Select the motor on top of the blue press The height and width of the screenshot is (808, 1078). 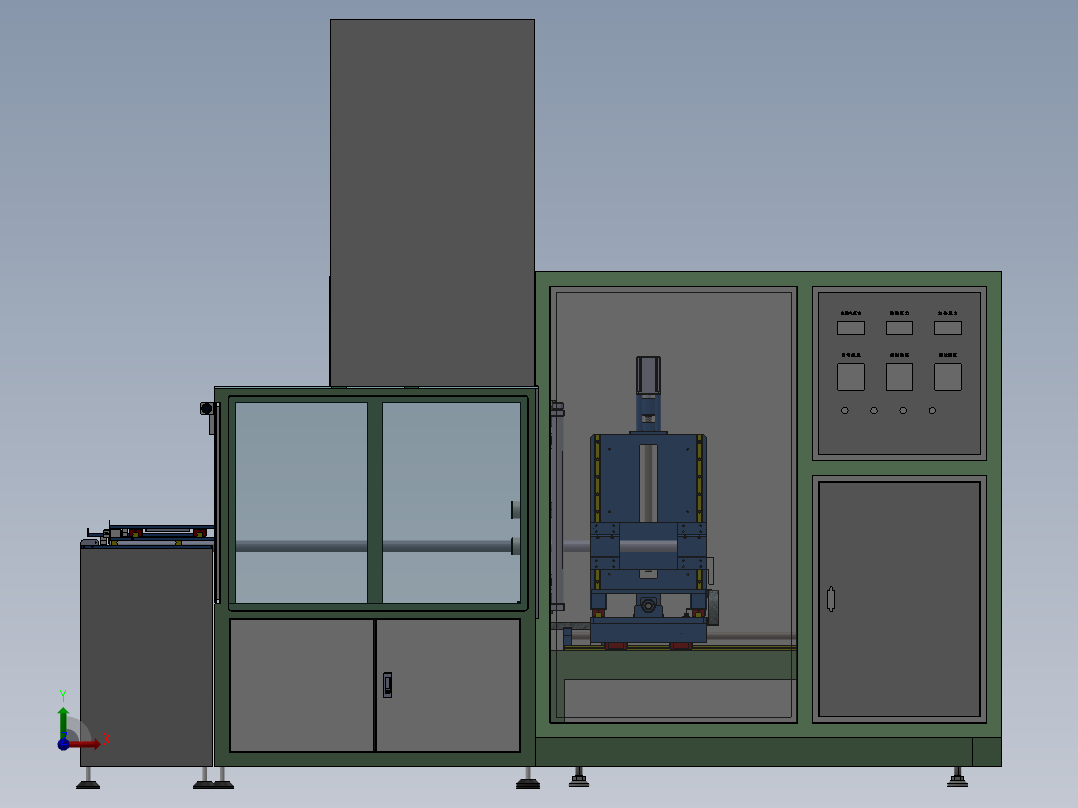[648, 375]
